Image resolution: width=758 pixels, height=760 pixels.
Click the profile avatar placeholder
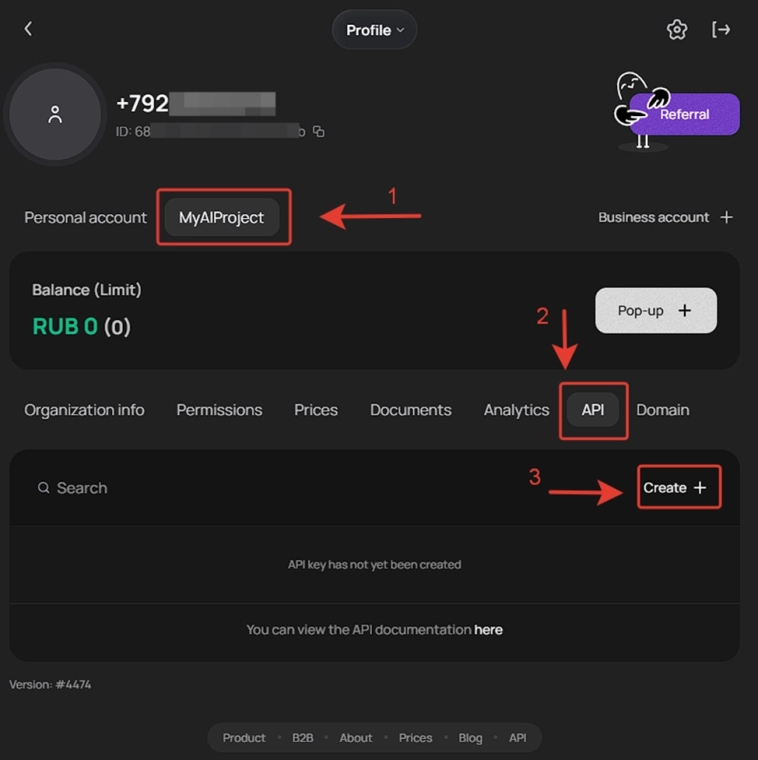click(x=55, y=115)
